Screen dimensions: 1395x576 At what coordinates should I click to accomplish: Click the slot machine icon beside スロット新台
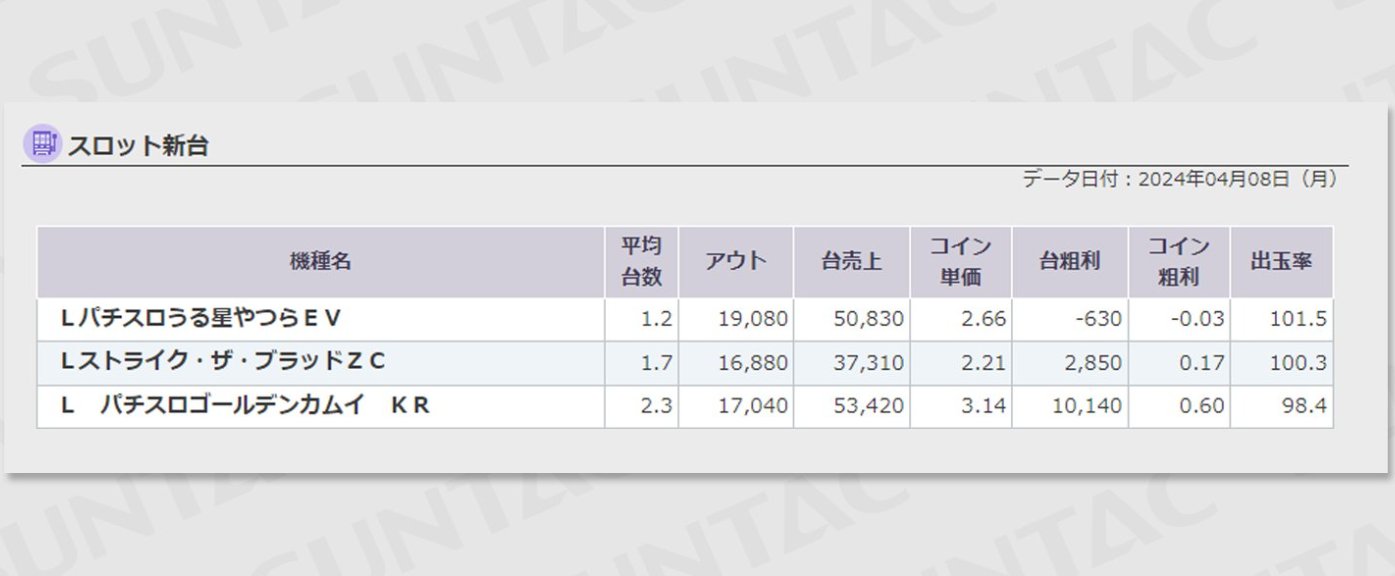[42, 144]
